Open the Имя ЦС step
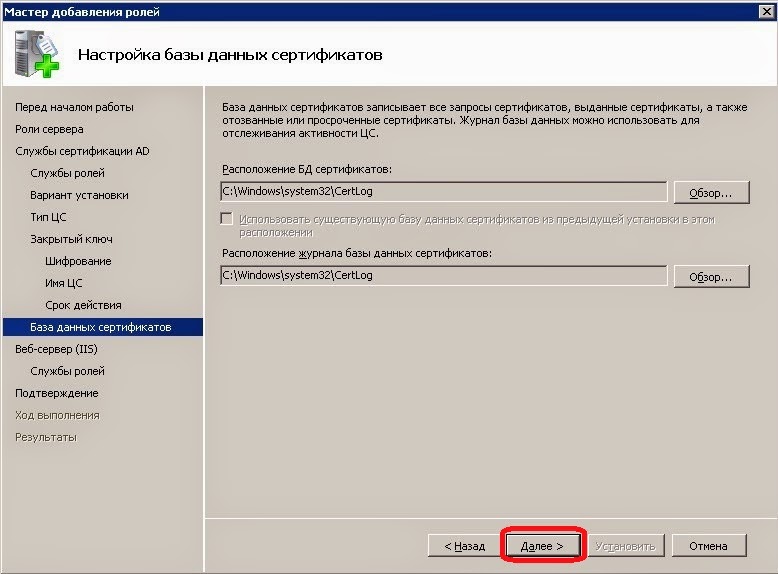The image size is (778, 574). [x=64, y=283]
